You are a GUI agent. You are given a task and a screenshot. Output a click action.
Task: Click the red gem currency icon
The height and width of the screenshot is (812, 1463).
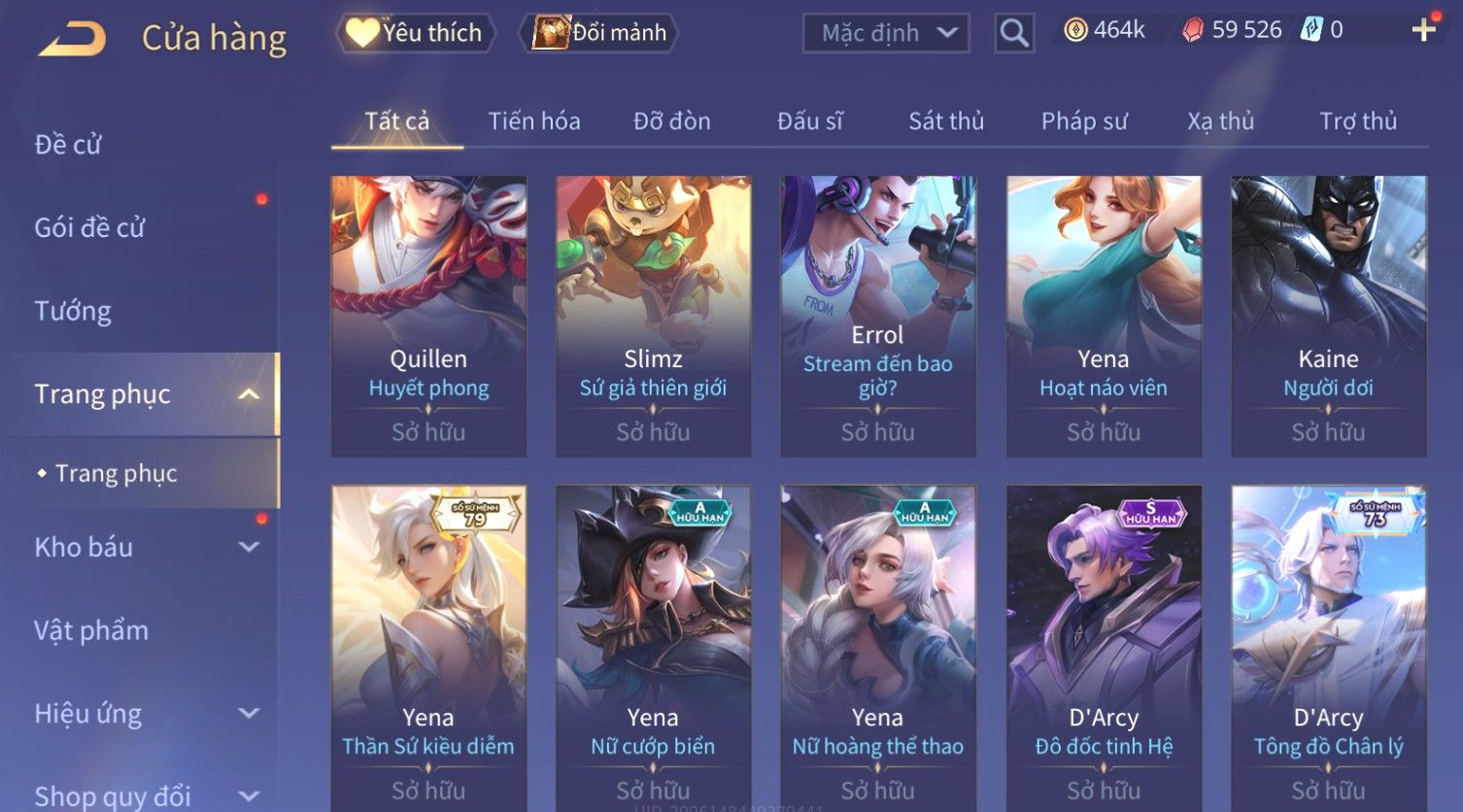pos(1193,31)
